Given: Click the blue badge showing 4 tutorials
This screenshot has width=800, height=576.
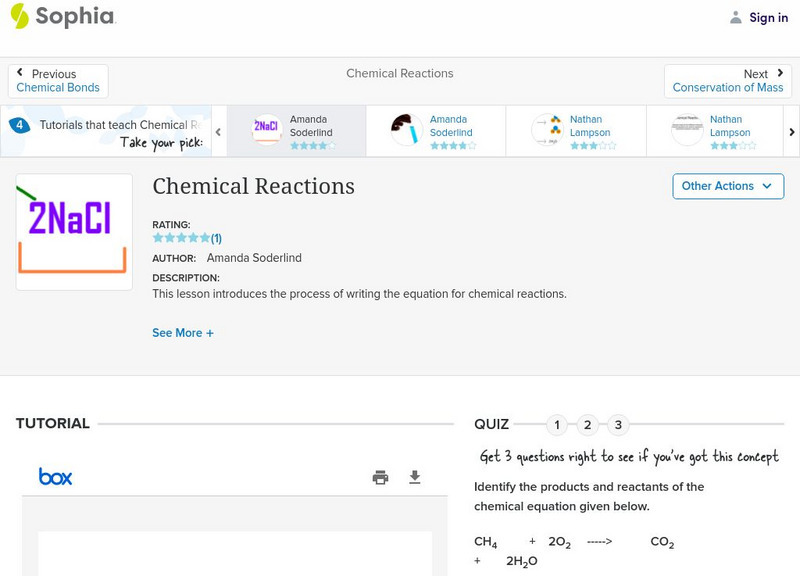Looking at the screenshot, I should 22,124.
